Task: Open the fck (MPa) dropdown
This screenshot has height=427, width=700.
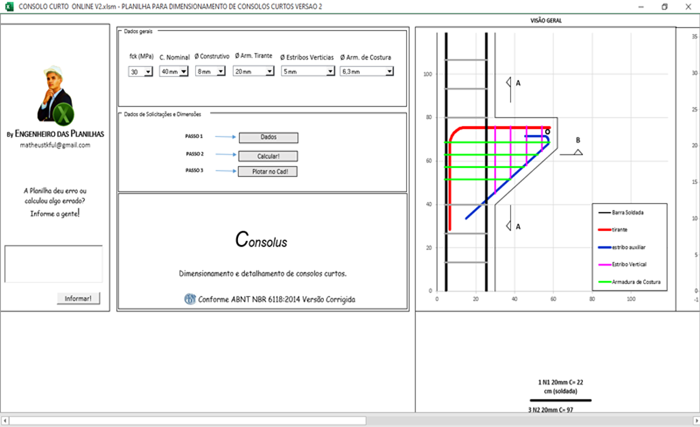Action: click(x=147, y=72)
